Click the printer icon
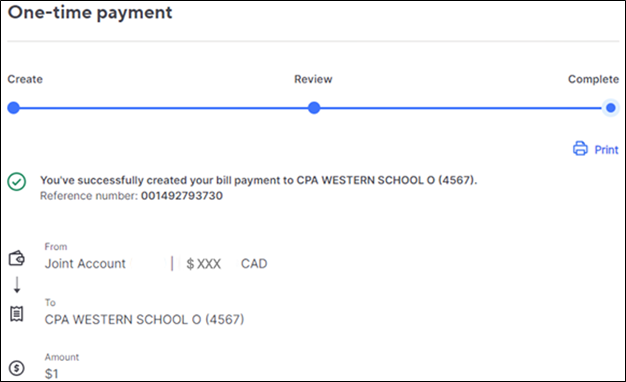Image resolution: width=626 pixels, height=382 pixels. tap(580, 148)
